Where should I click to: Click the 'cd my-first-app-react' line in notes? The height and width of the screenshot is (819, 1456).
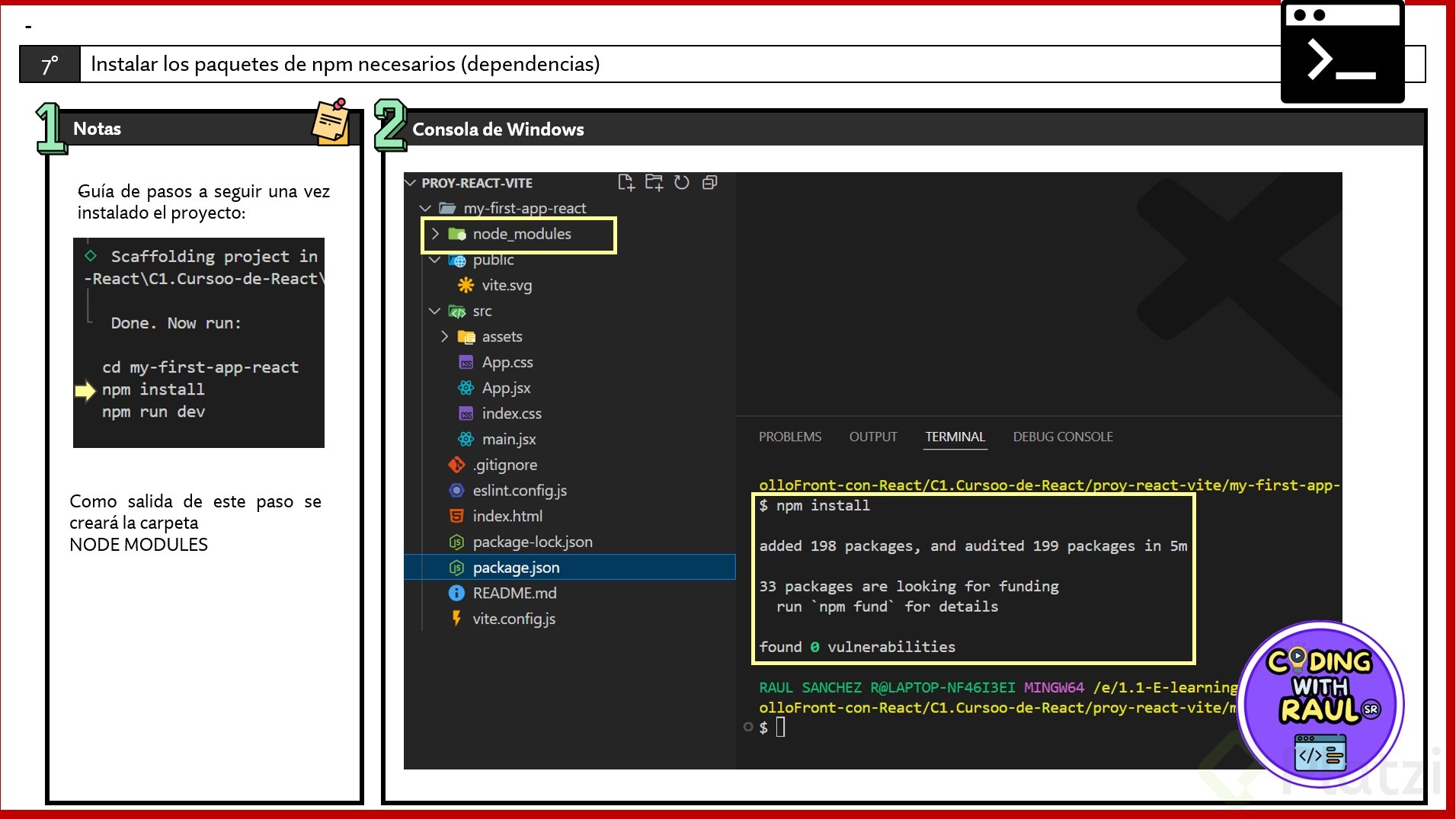tap(200, 367)
